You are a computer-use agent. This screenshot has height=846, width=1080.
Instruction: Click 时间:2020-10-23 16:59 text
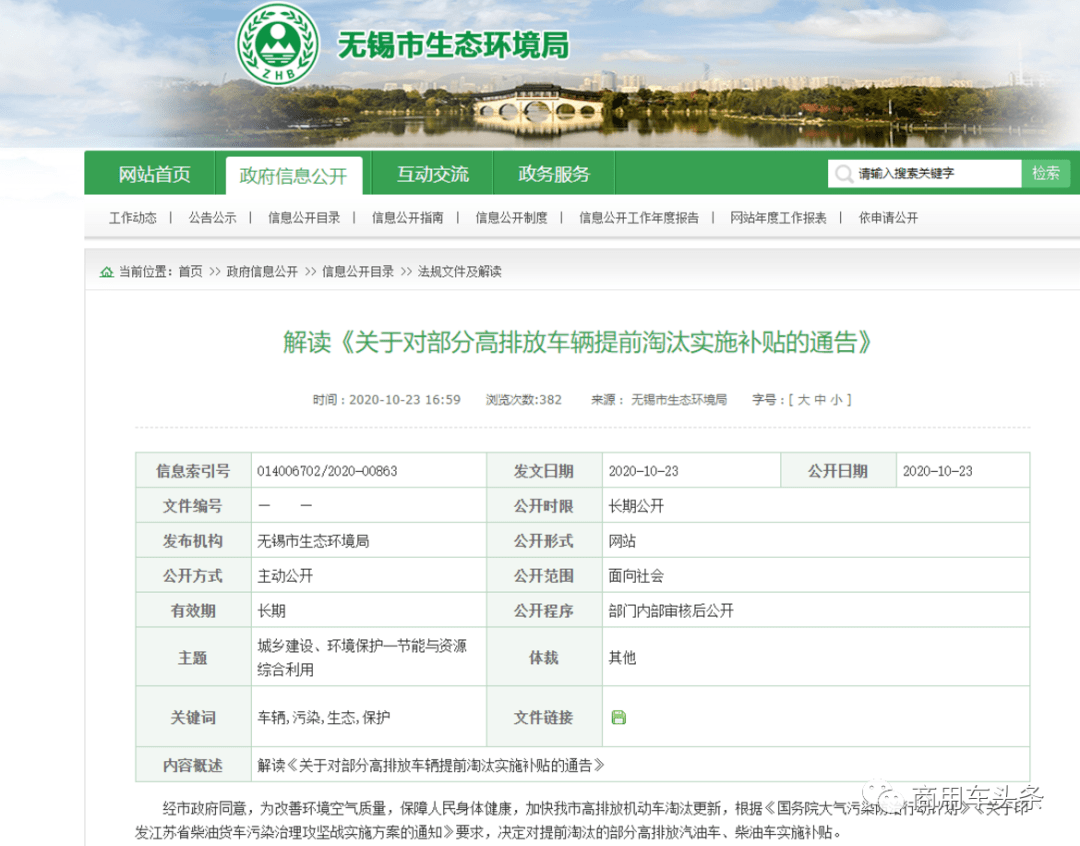pyautogui.click(x=386, y=400)
